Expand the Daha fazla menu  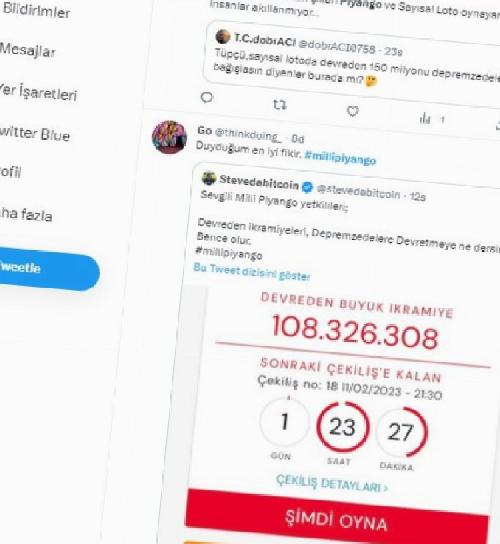coord(26,215)
